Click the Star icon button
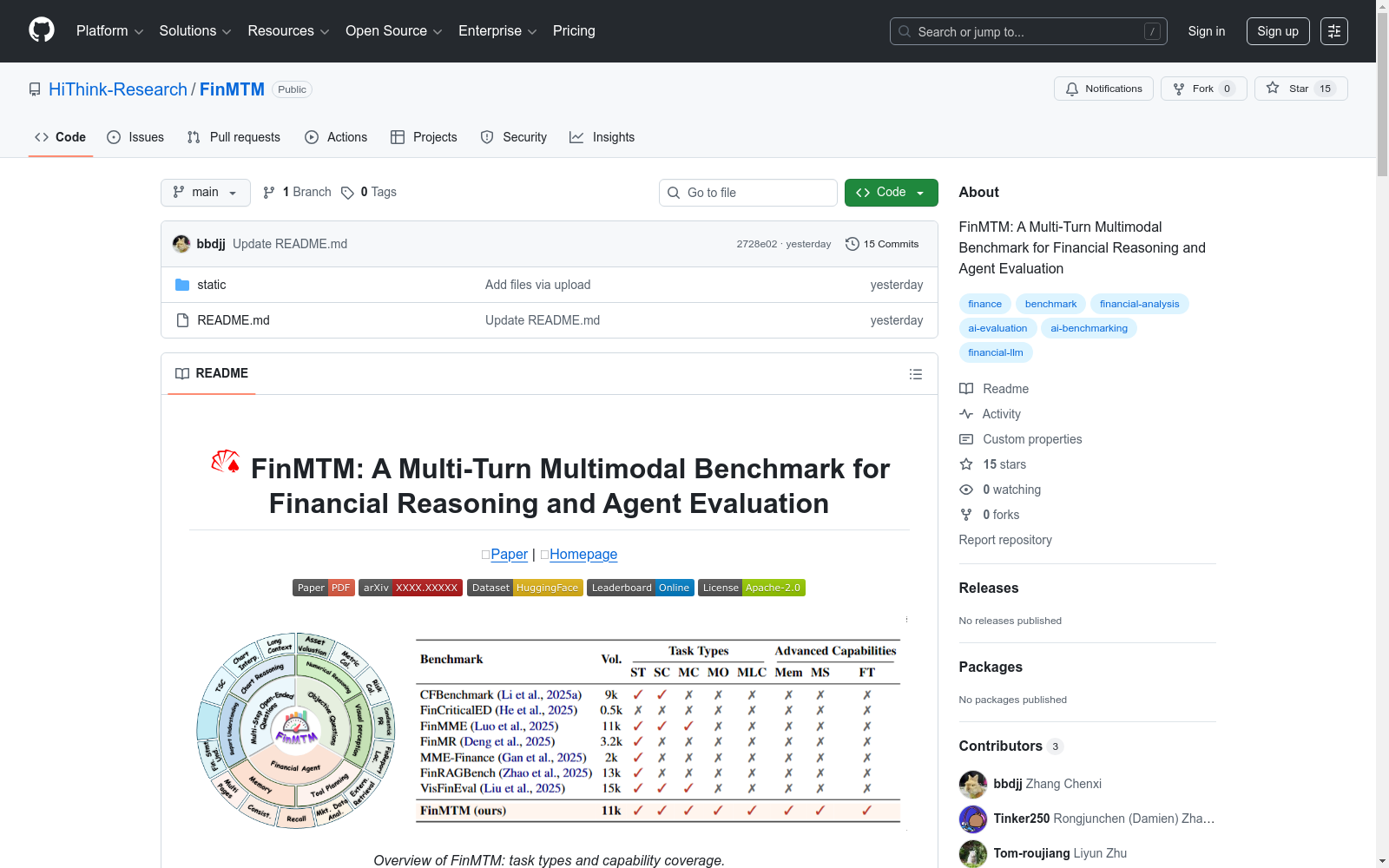Screen dimensions: 1389x868 click(1300, 89)
